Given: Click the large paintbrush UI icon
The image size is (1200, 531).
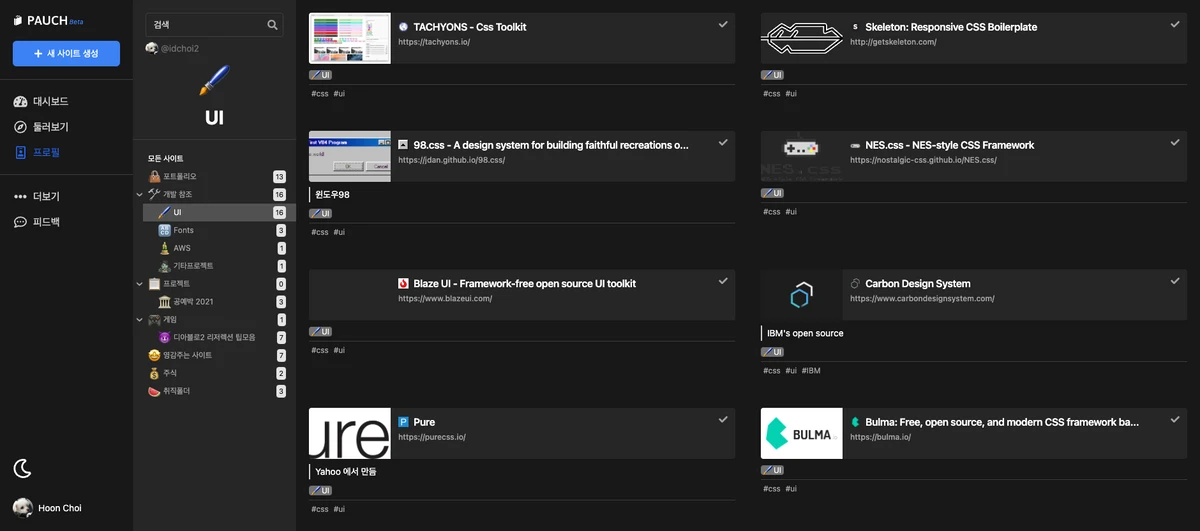Looking at the screenshot, I should pyautogui.click(x=214, y=80).
